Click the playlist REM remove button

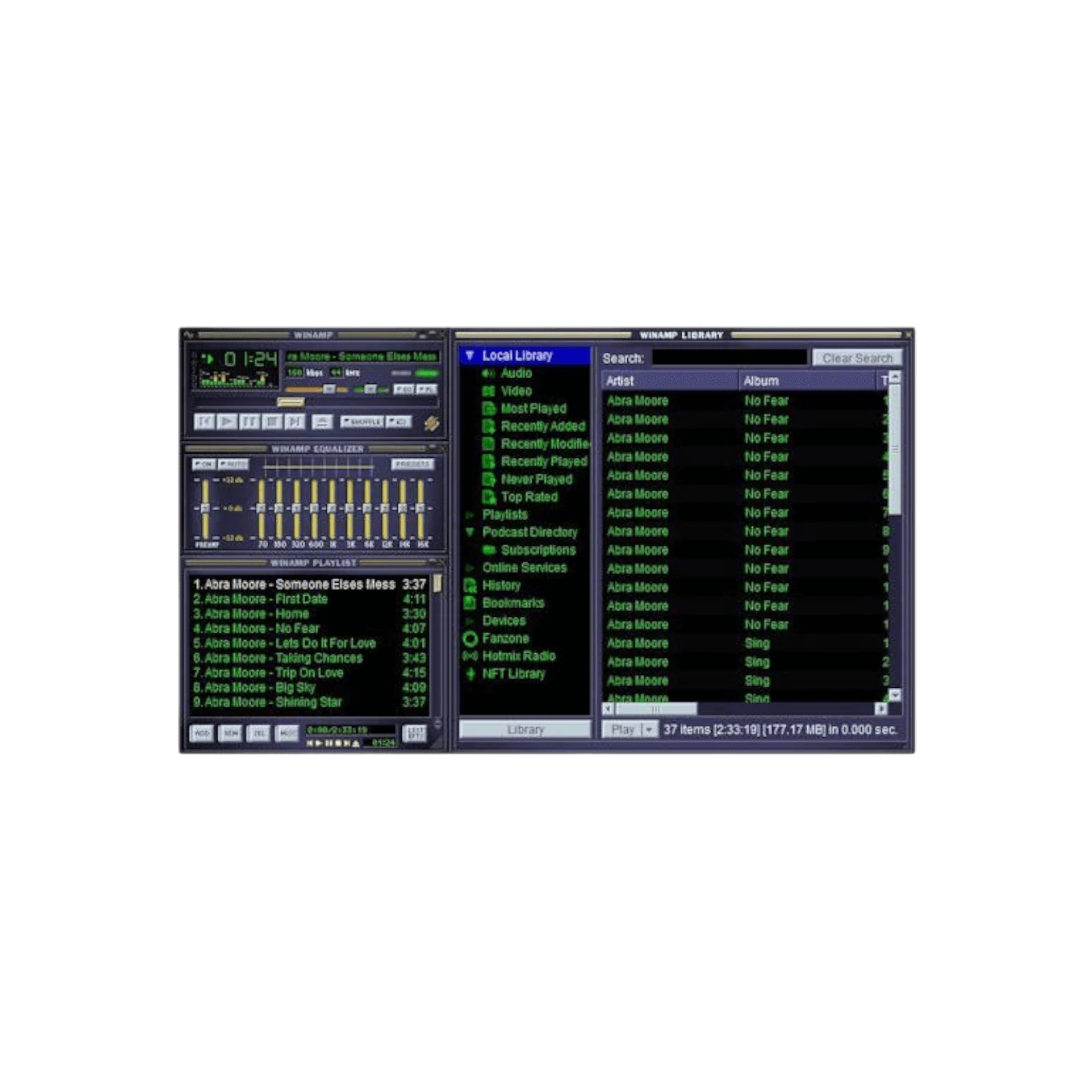tap(231, 733)
